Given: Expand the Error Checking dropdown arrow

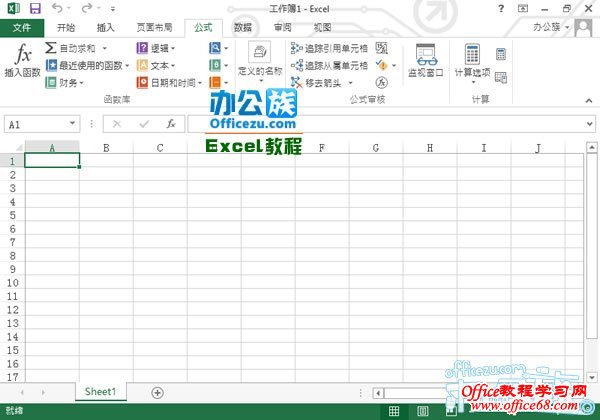Looking at the screenshot, I should pyautogui.click(x=394, y=65).
